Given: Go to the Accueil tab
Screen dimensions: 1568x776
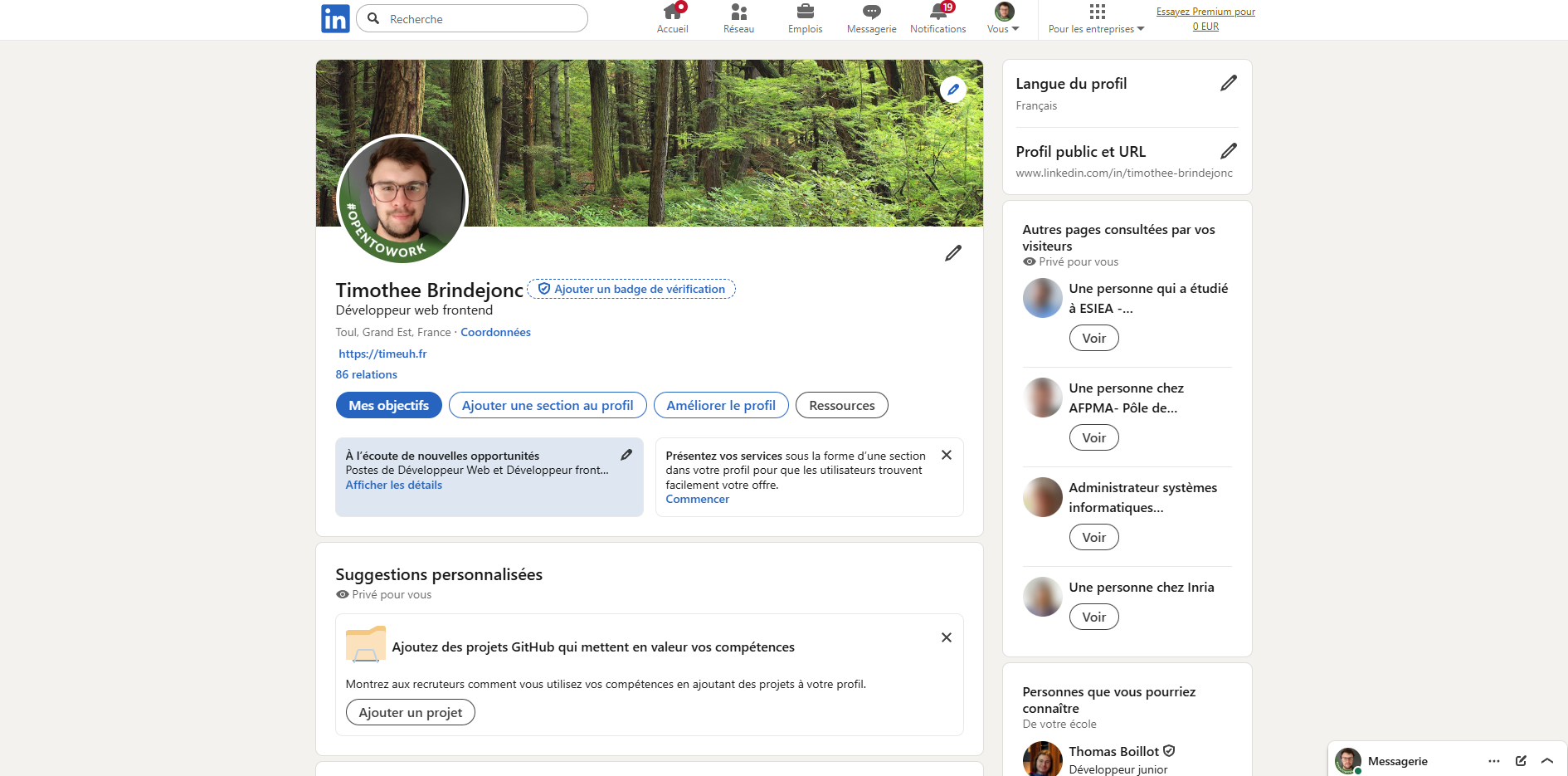Looking at the screenshot, I should tap(672, 18).
